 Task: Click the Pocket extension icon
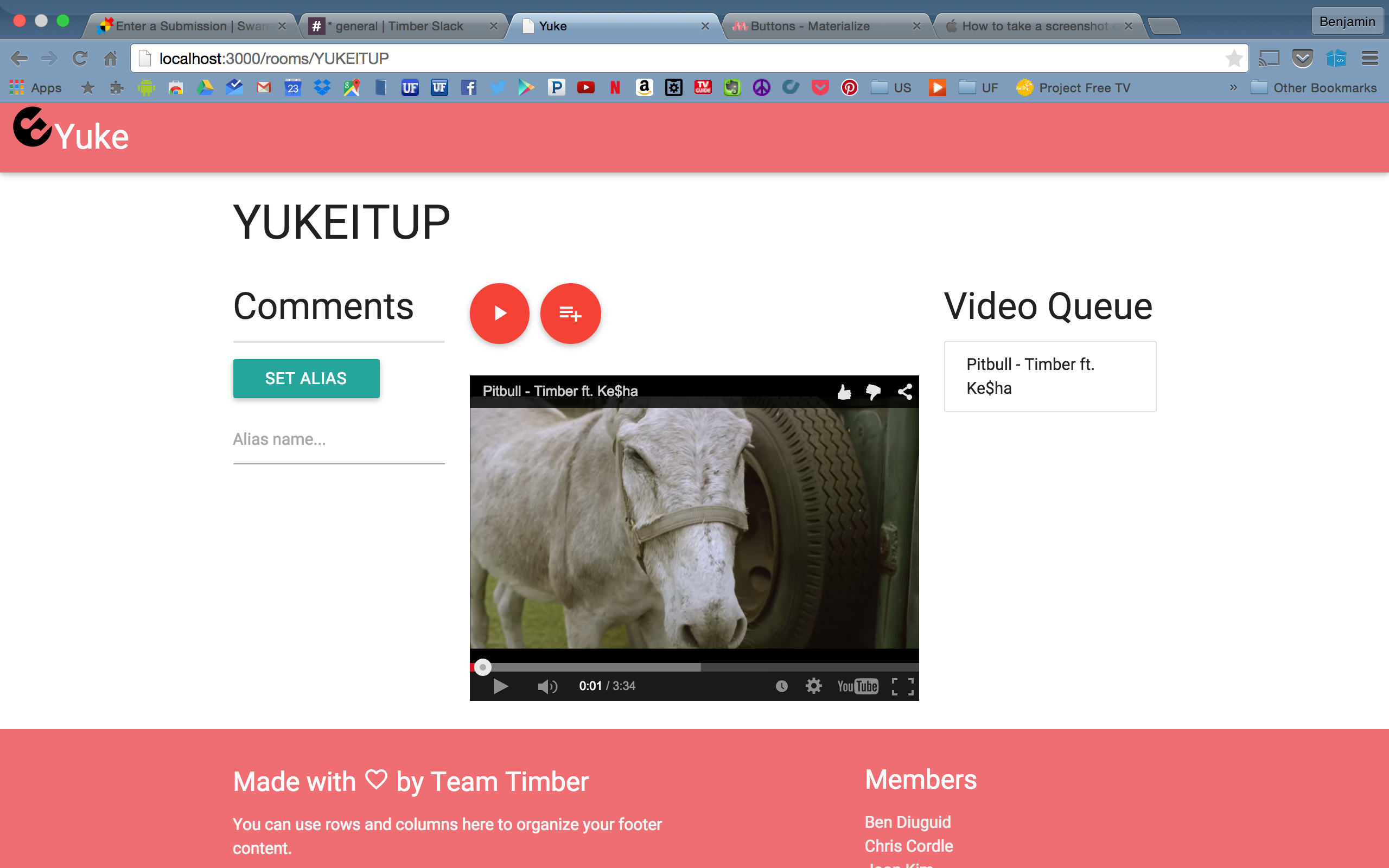coord(1303,58)
